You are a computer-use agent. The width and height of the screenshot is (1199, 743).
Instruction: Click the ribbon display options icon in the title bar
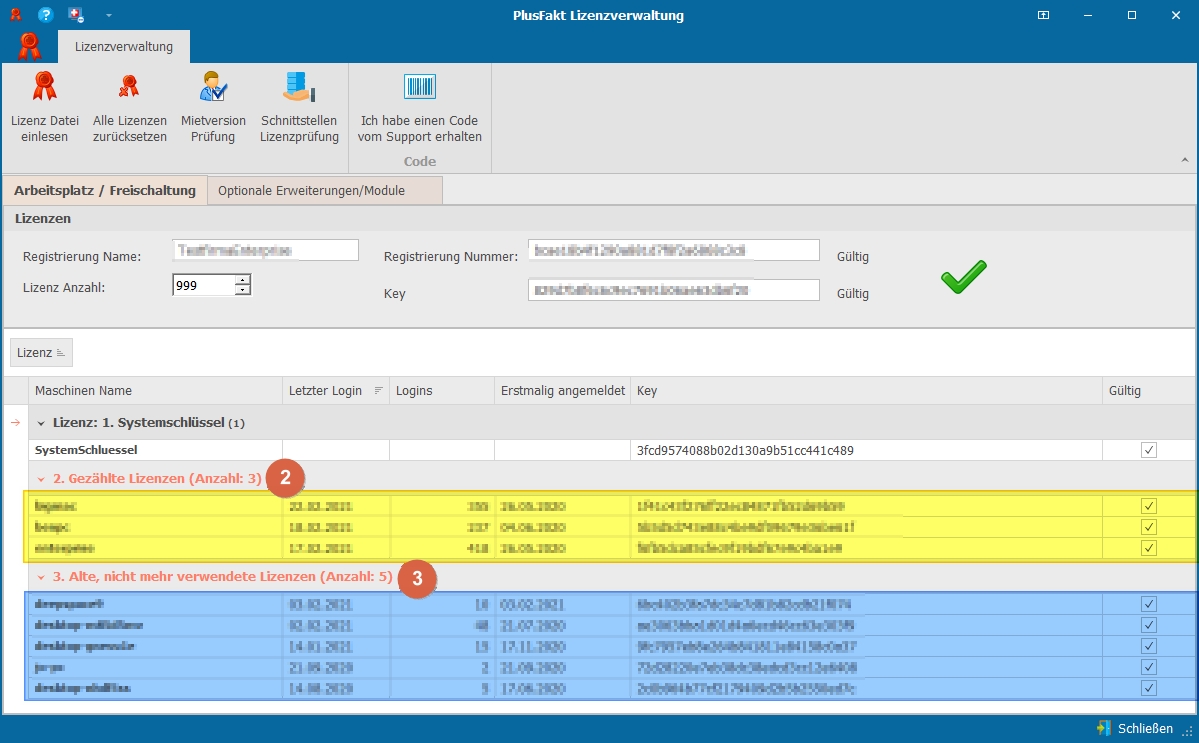click(1043, 15)
